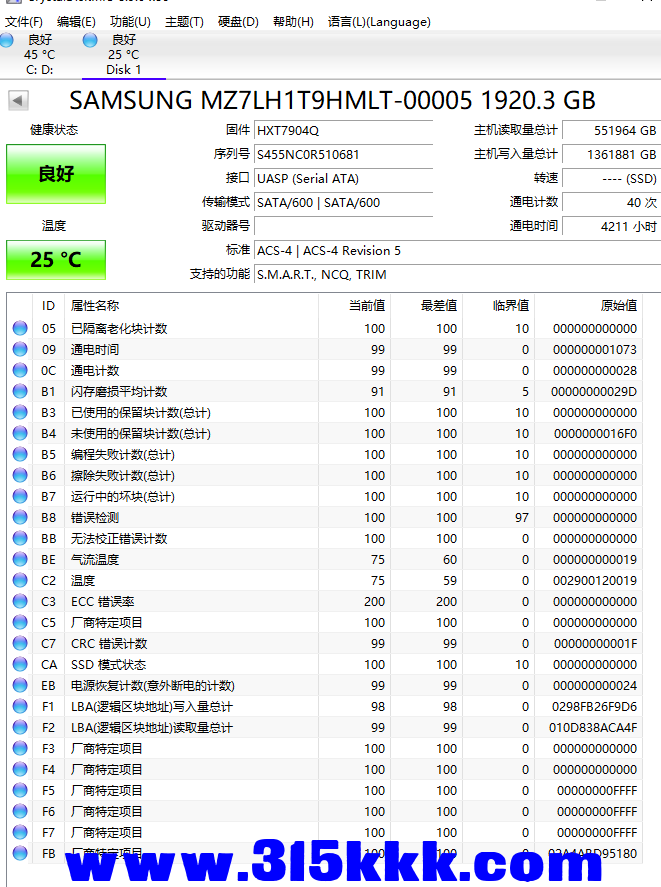This screenshot has width=661, height=887.
Task: Click the green 良好 health status button
Action: 56,174
